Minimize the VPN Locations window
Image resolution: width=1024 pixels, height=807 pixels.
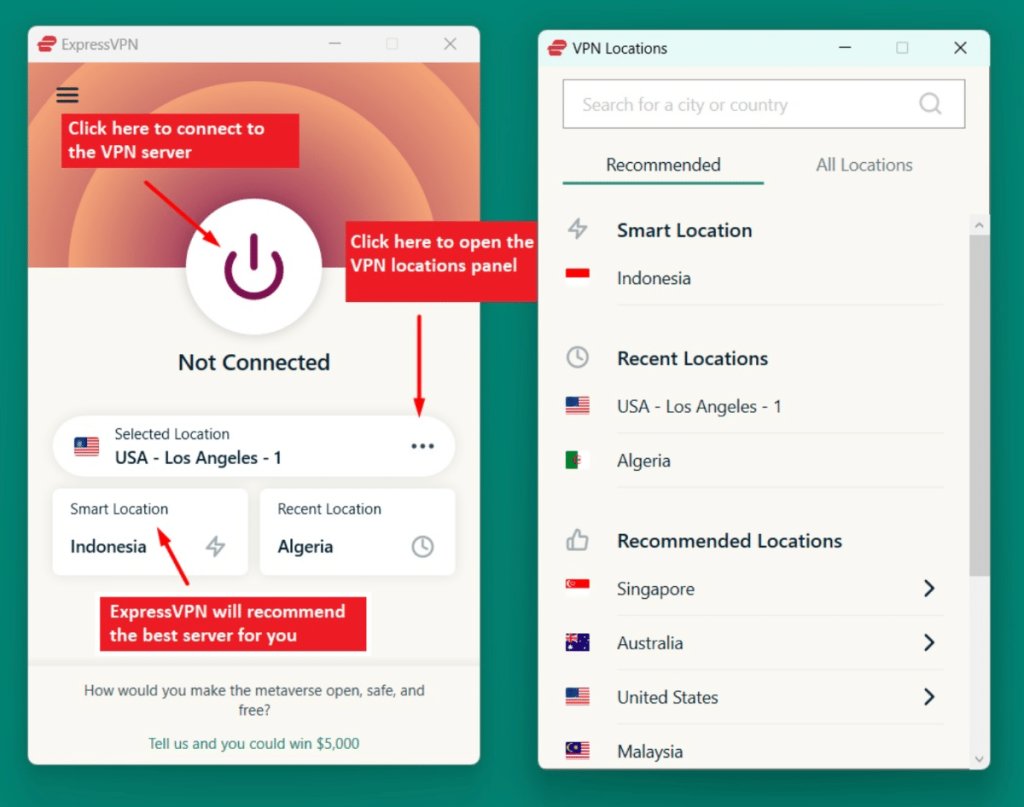(x=845, y=48)
